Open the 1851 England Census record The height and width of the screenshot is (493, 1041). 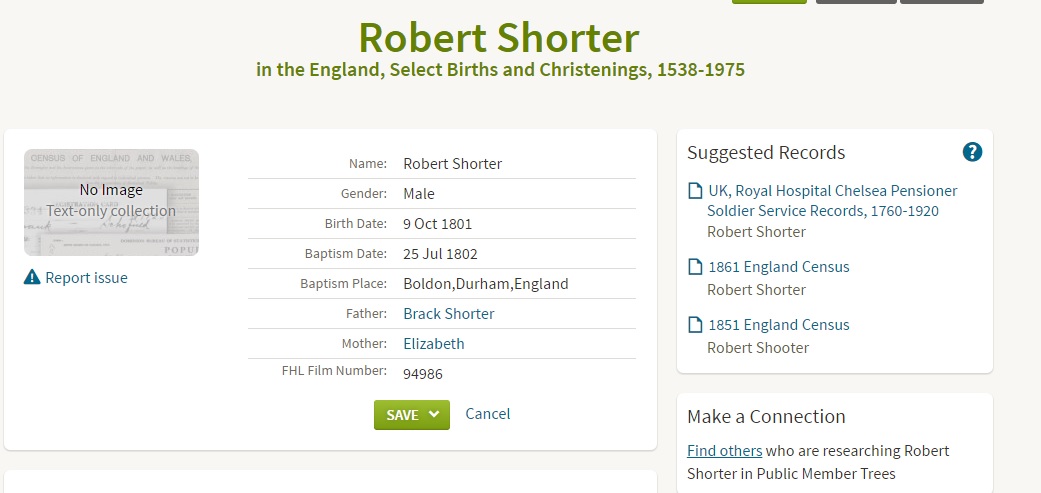pyautogui.click(x=778, y=325)
